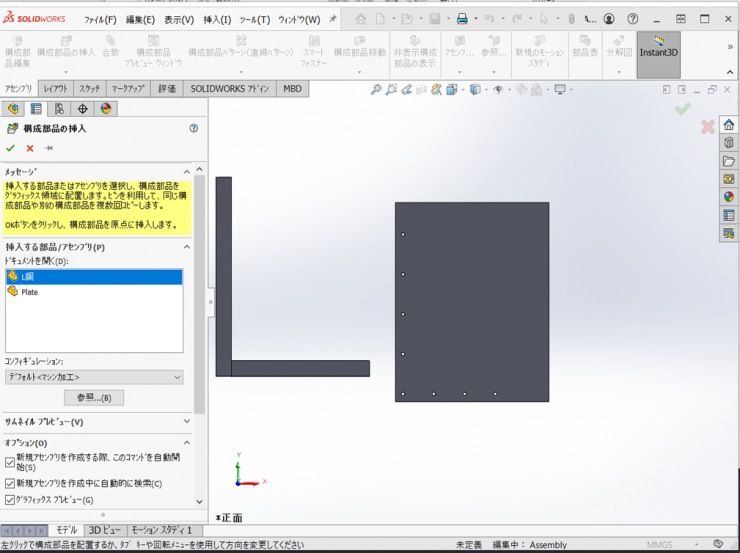
Task: Open the appearances color-ball icon in the right task pane
Action: pos(729,197)
